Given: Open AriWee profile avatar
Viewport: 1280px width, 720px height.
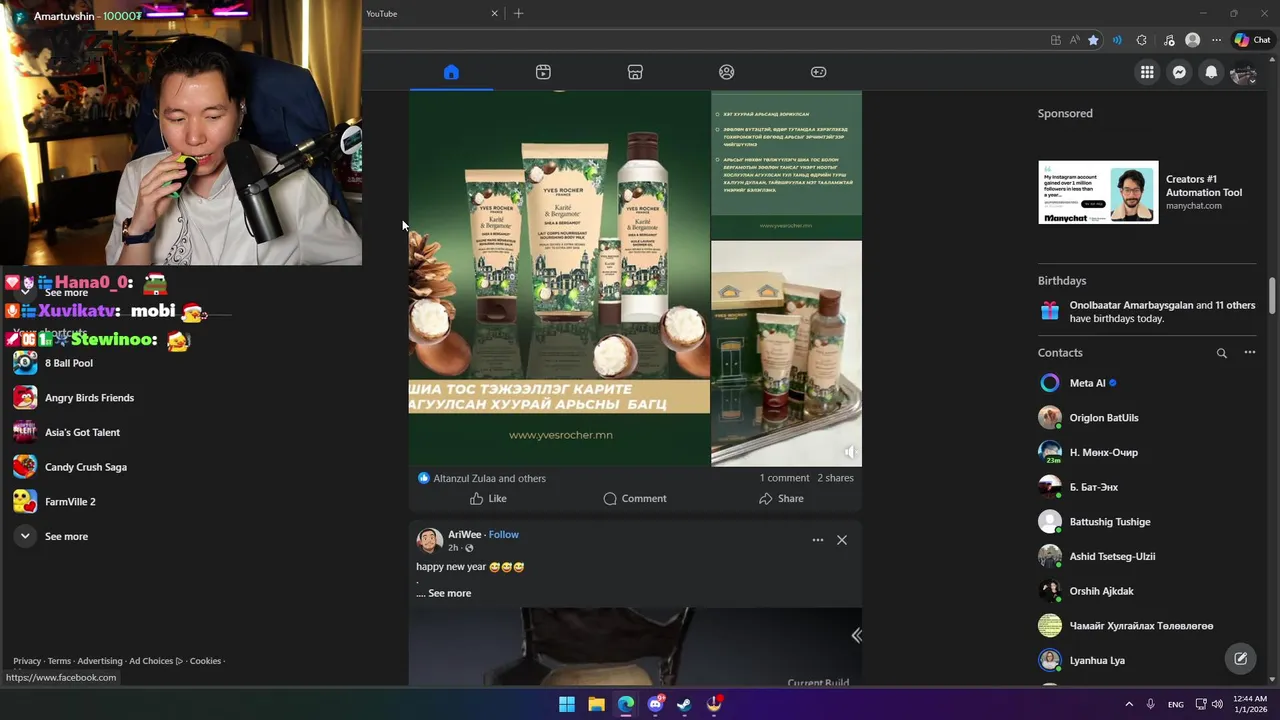Looking at the screenshot, I should 429,541.
